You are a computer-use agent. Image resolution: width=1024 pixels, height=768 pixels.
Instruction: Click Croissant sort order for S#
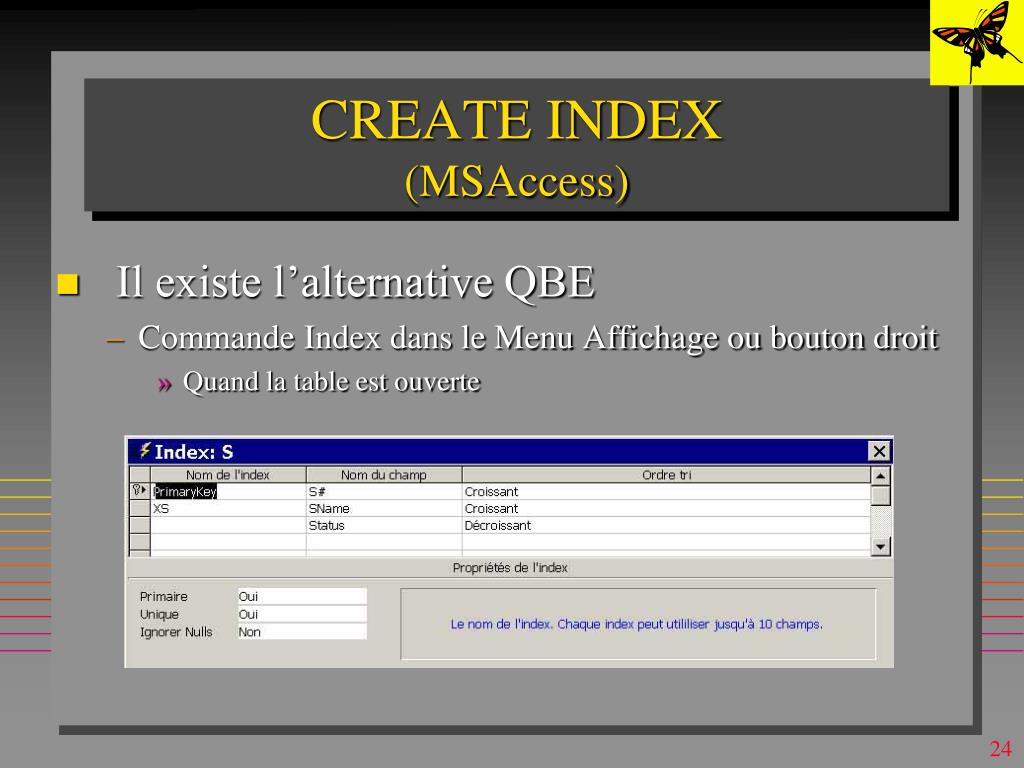pyautogui.click(x=666, y=492)
